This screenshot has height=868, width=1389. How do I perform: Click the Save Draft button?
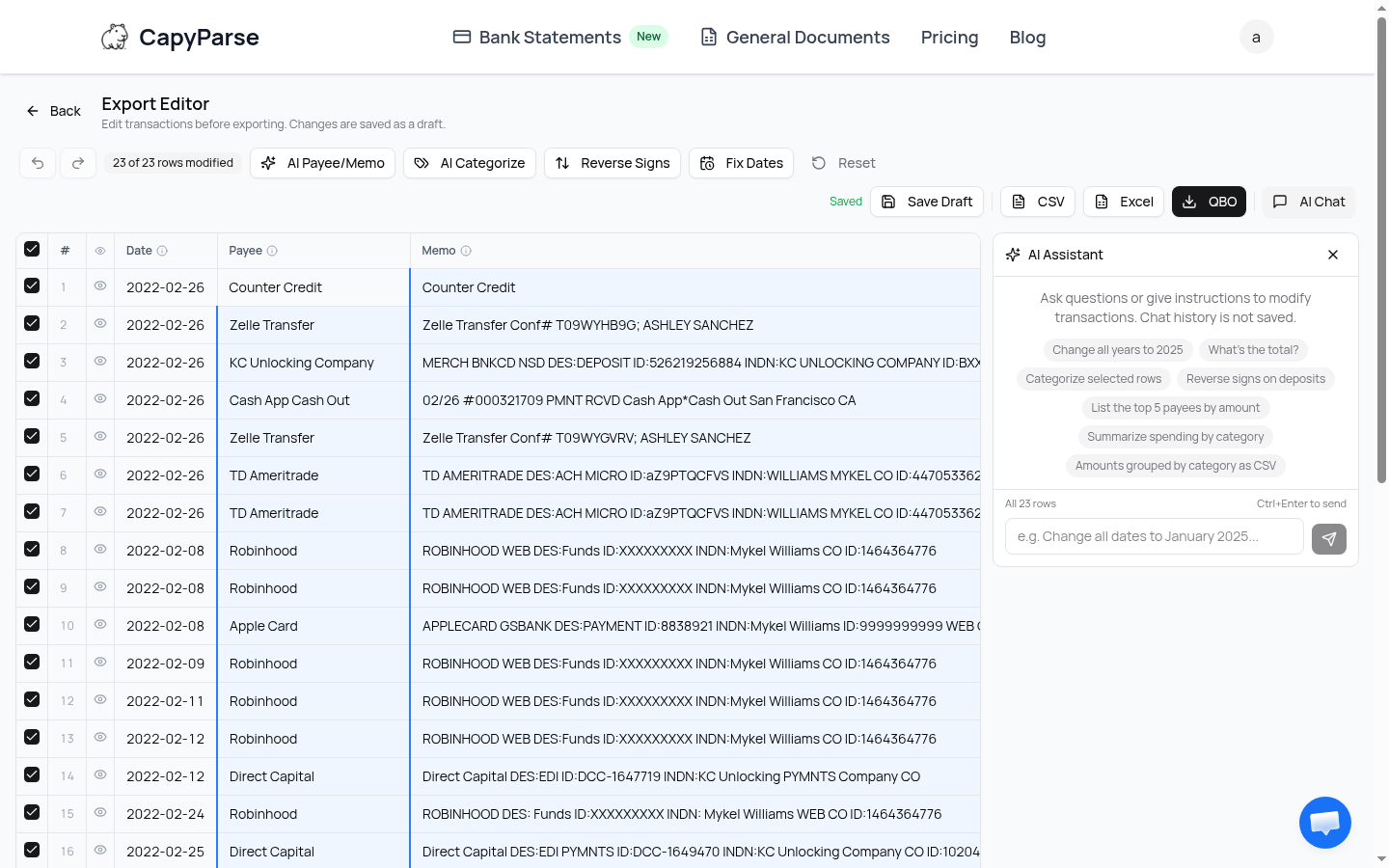tap(926, 202)
